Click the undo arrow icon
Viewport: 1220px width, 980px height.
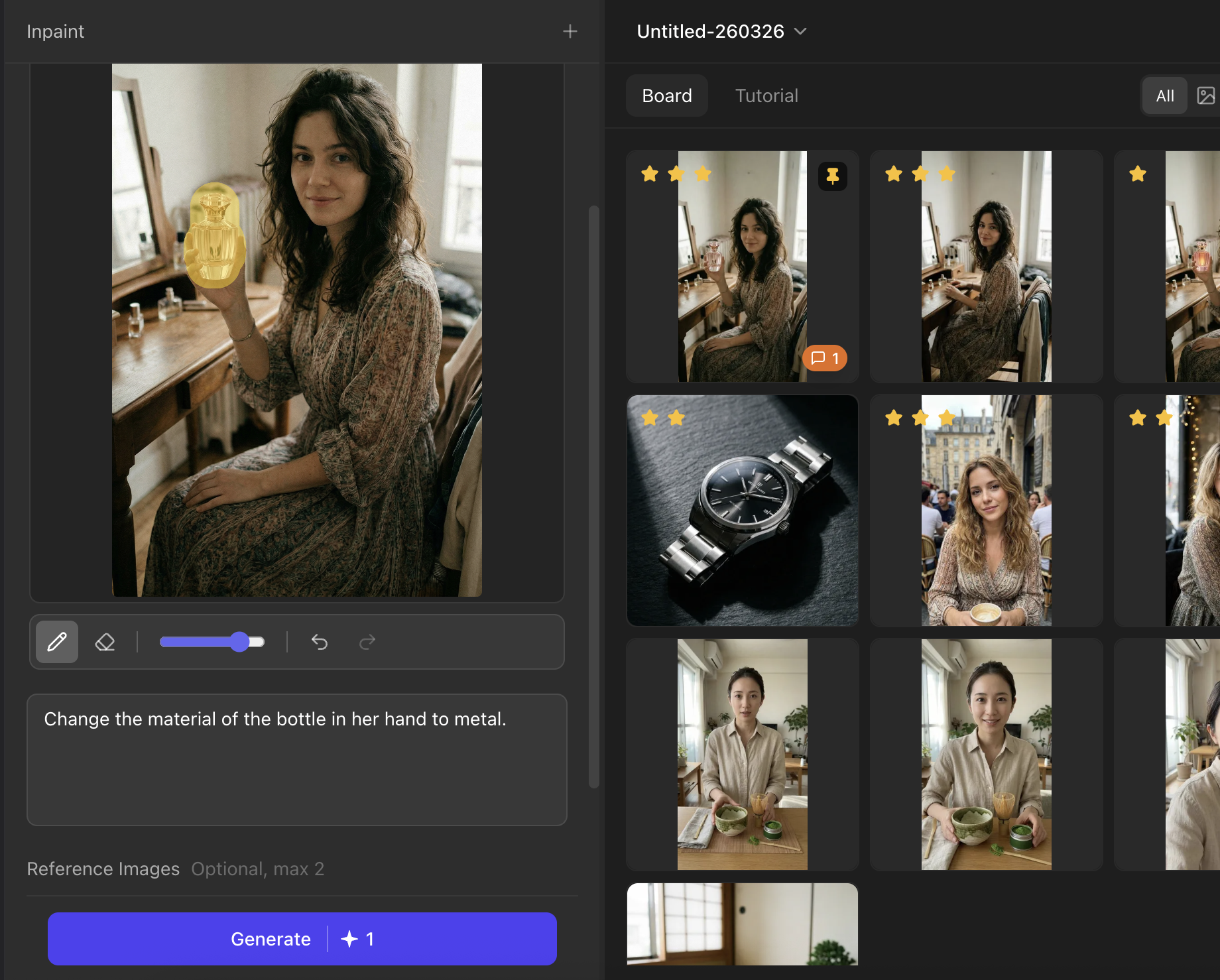tap(320, 642)
